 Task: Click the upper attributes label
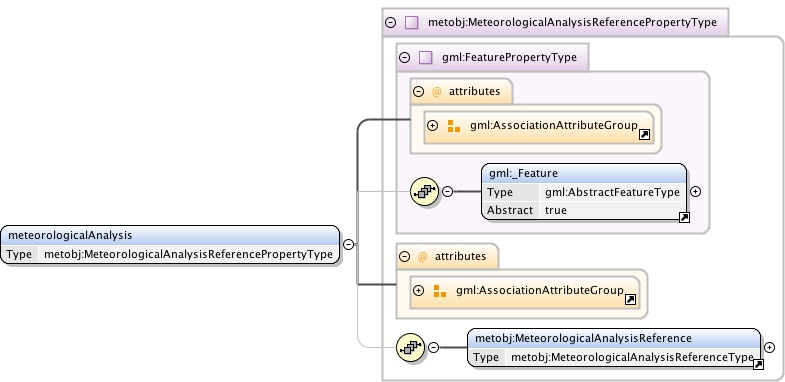coord(474,91)
